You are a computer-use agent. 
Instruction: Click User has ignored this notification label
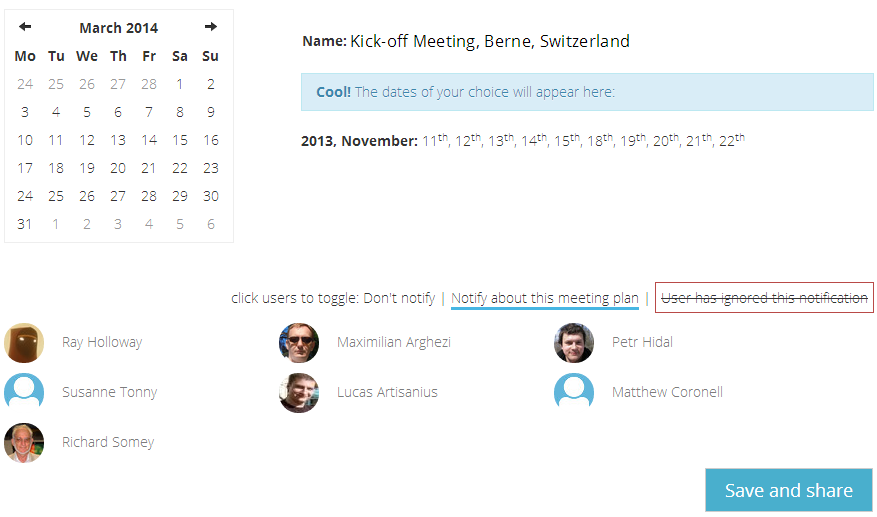click(764, 298)
